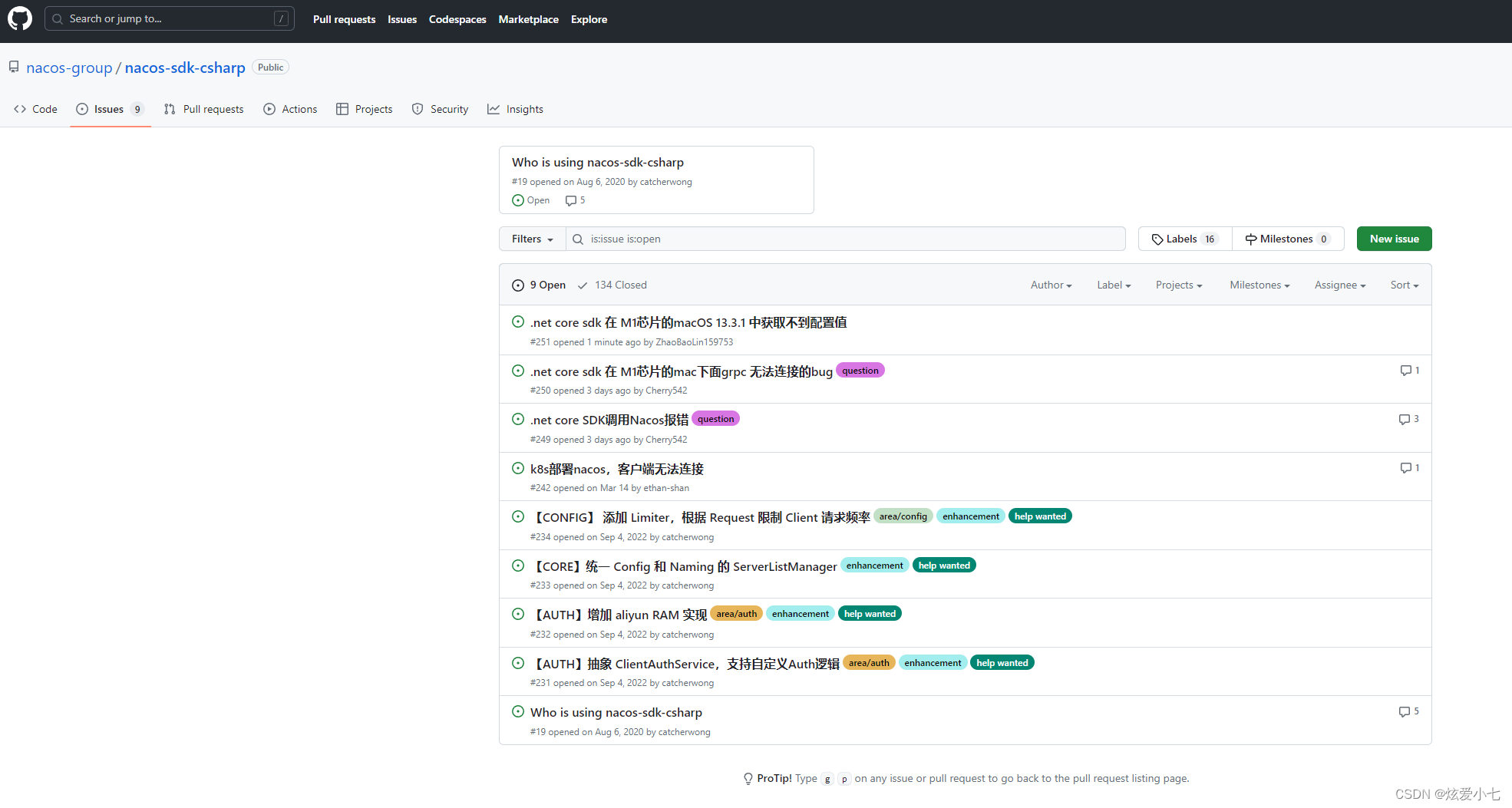Click the comment icon on issue #249
This screenshot has height=808, width=1512.
[1405, 420]
